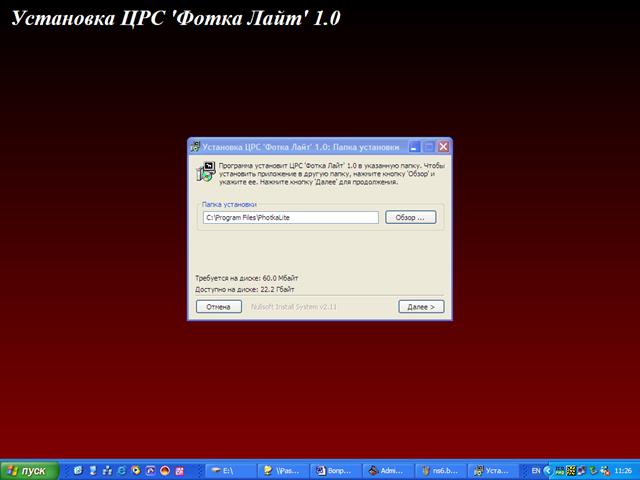Screen dimensions: 640x480
Task: Switch to the Adm... taskbar window
Action: coord(388,471)
